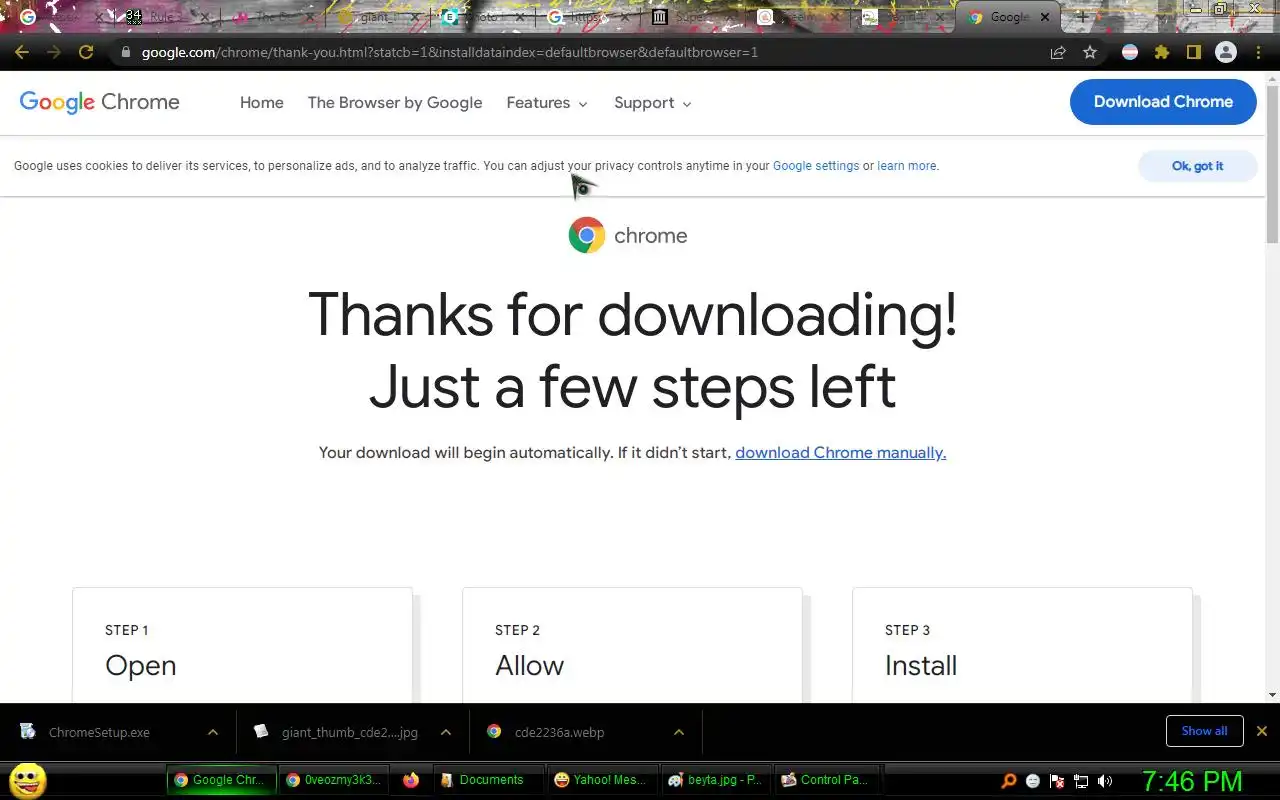1280x800 pixels.
Task: Expand the Support dropdown menu
Action: tap(653, 103)
